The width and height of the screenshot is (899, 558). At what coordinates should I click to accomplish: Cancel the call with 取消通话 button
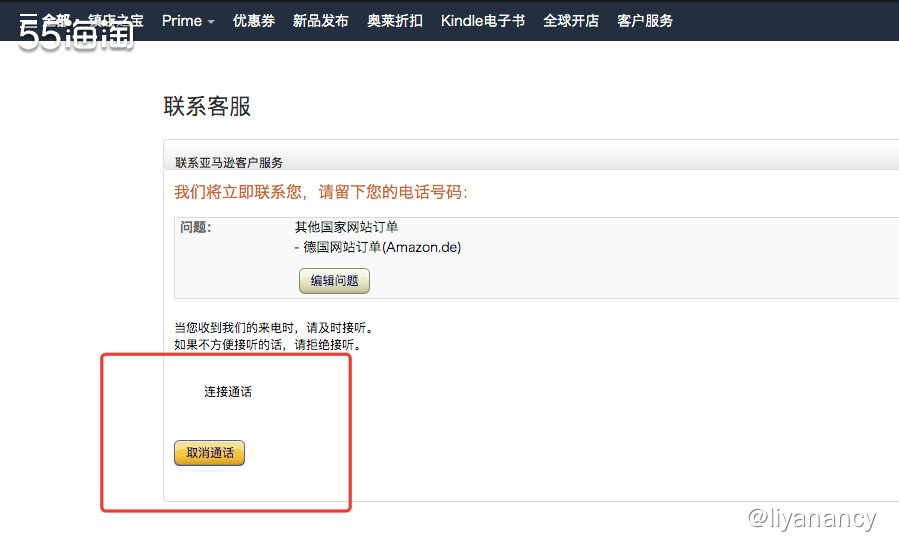click(209, 453)
